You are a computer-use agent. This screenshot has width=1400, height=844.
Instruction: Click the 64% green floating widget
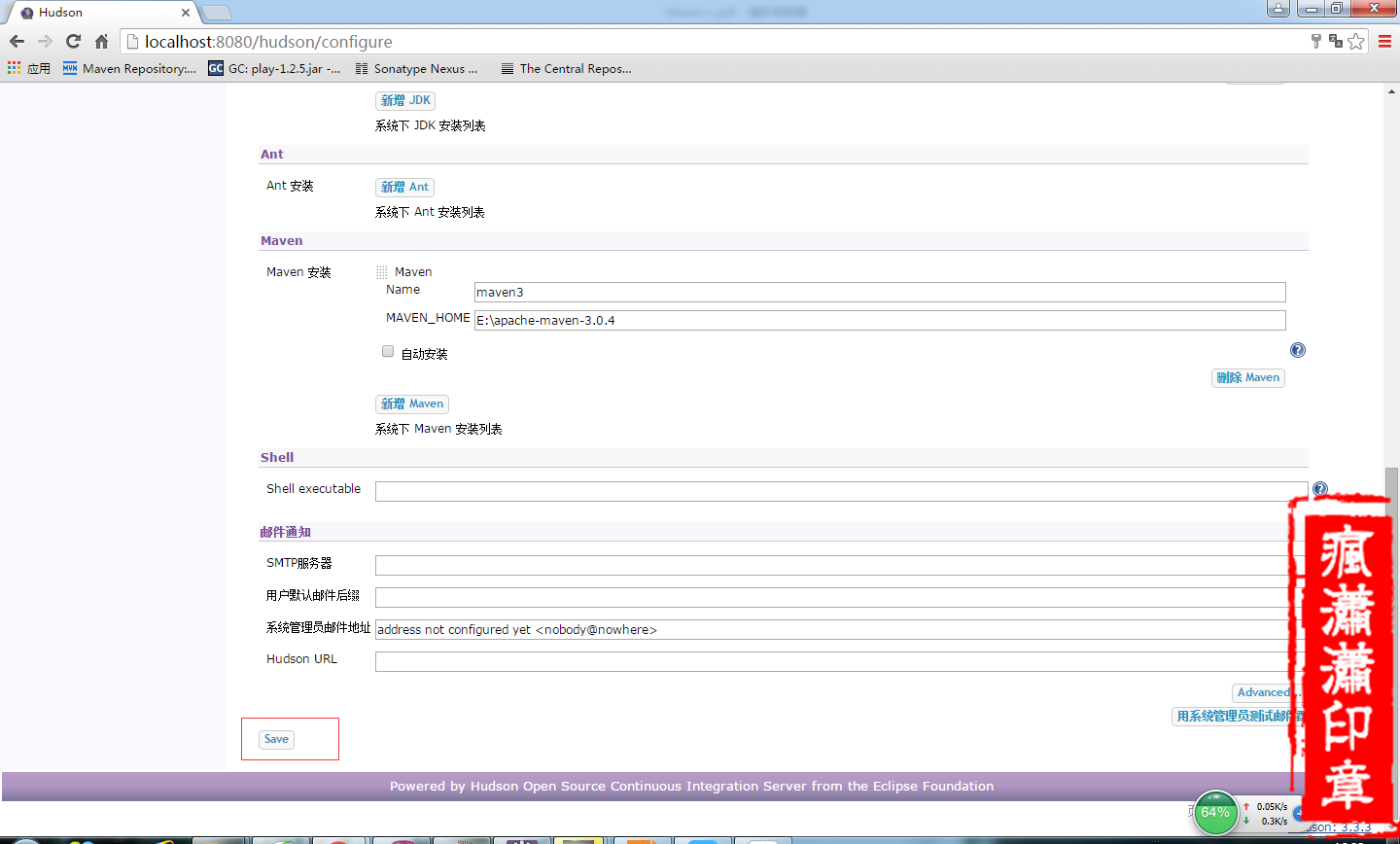pyautogui.click(x=1215, y=813)
